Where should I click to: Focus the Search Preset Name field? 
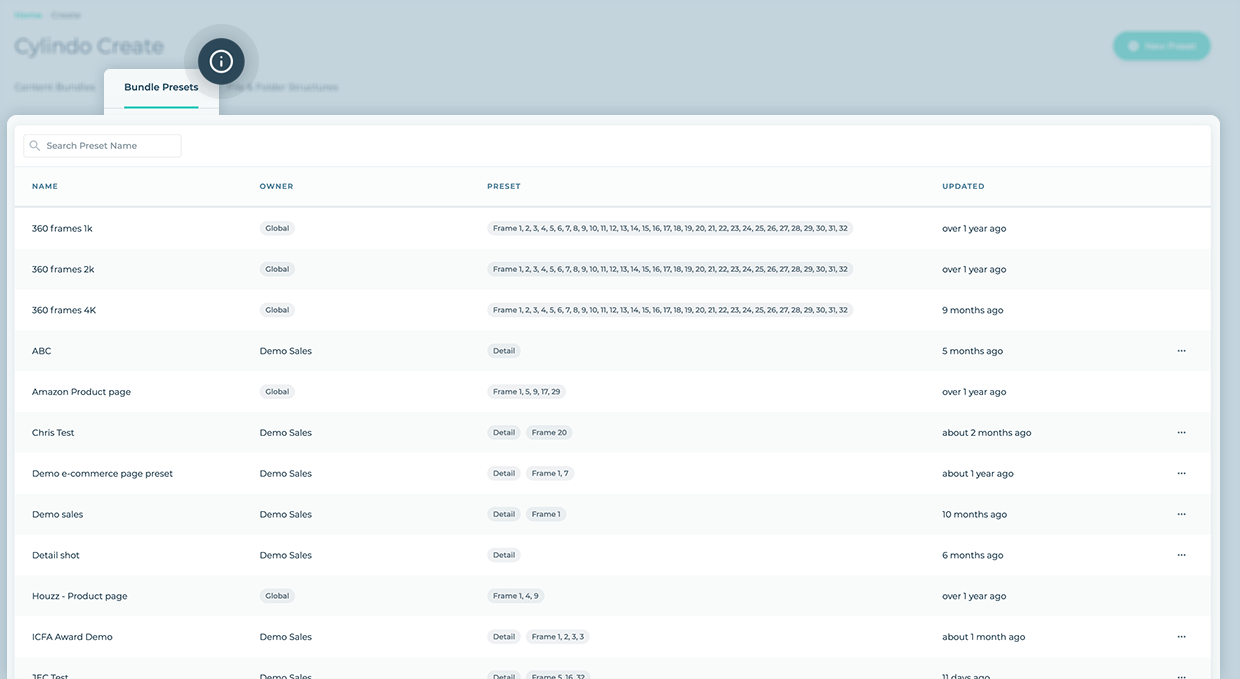pos(110,146)
